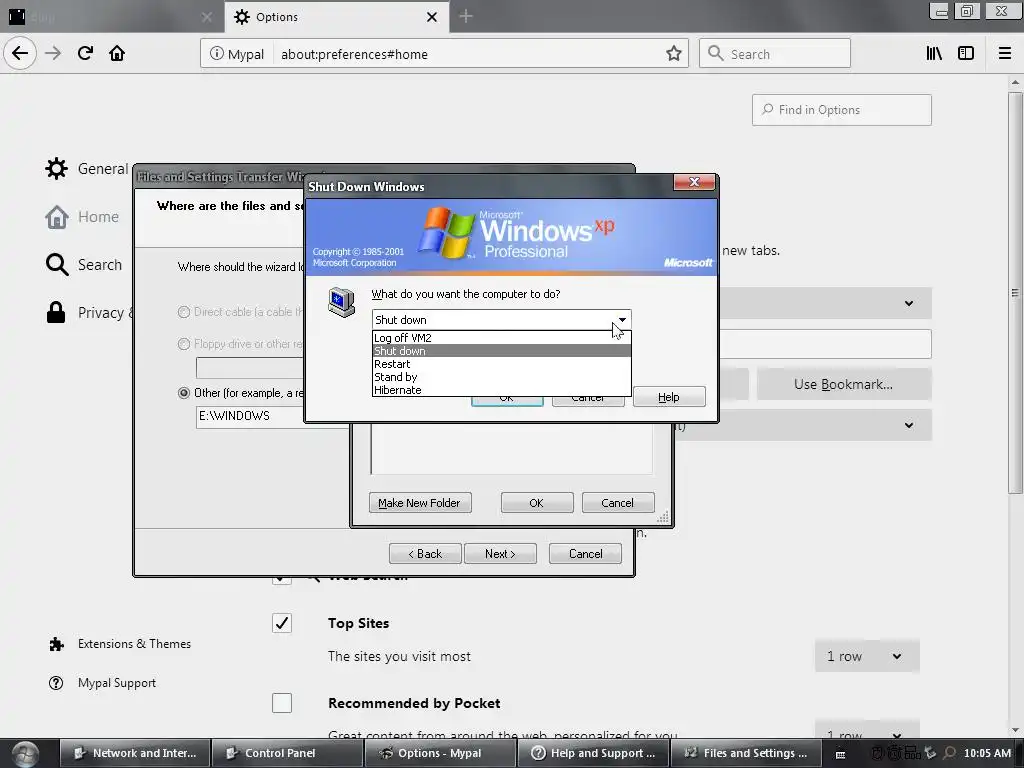
Task: Open the browser home page icon
Action: 117,54
